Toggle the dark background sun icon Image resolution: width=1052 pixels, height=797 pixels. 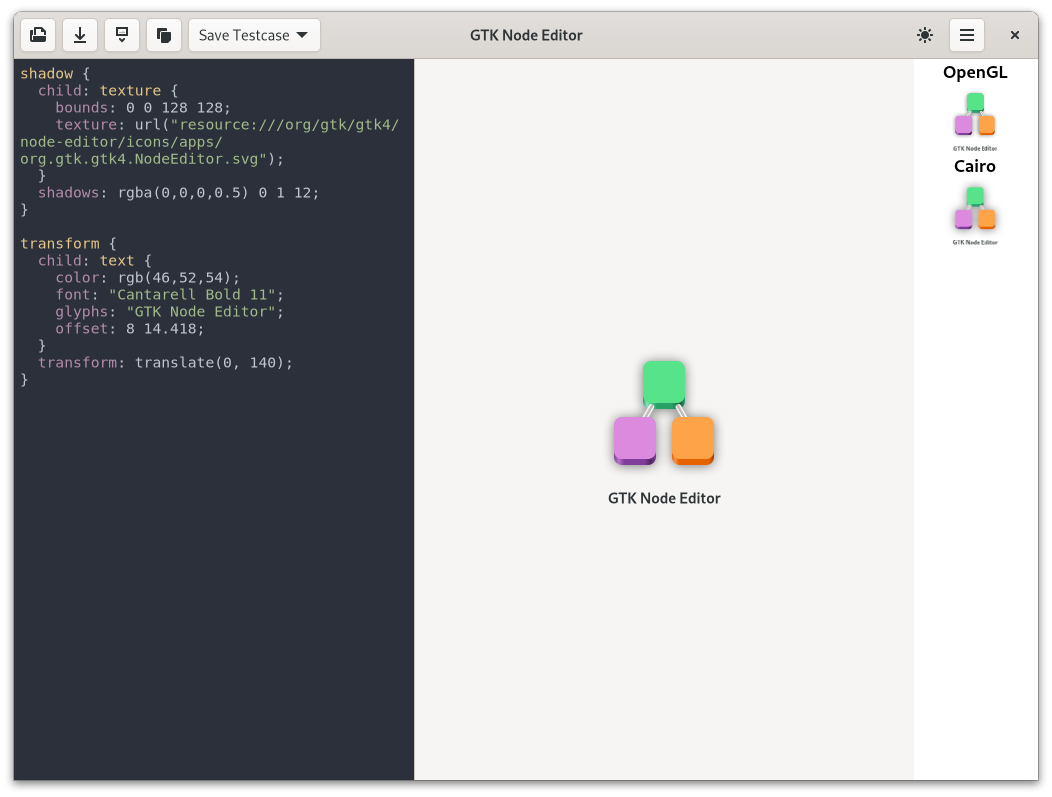point(925,35)
